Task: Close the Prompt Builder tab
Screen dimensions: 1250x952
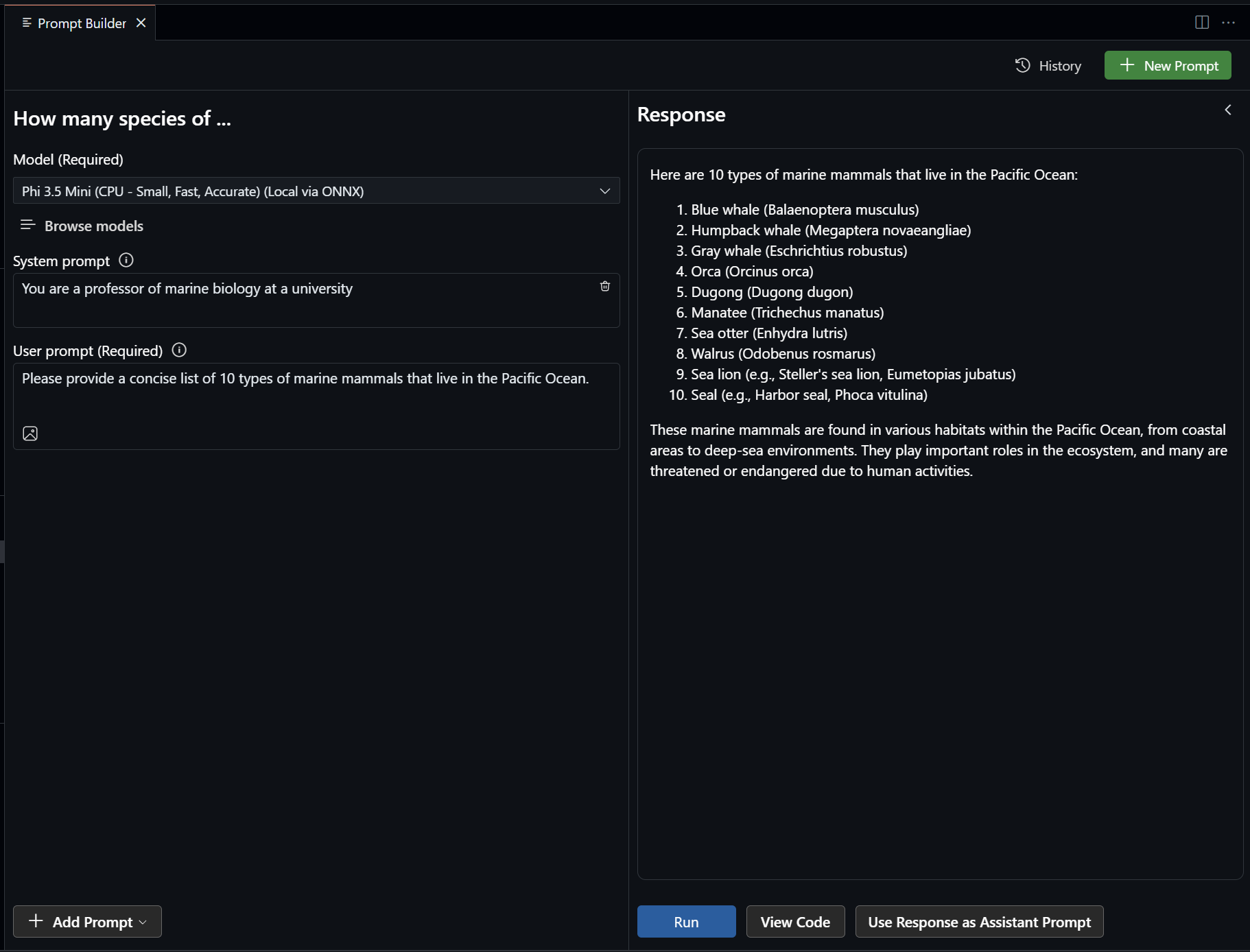Action: [141, 23]
